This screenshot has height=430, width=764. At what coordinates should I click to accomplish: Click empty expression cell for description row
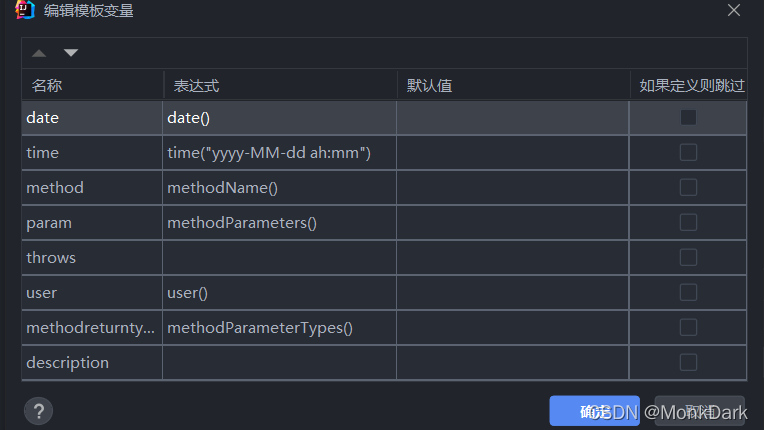point(279,363)
